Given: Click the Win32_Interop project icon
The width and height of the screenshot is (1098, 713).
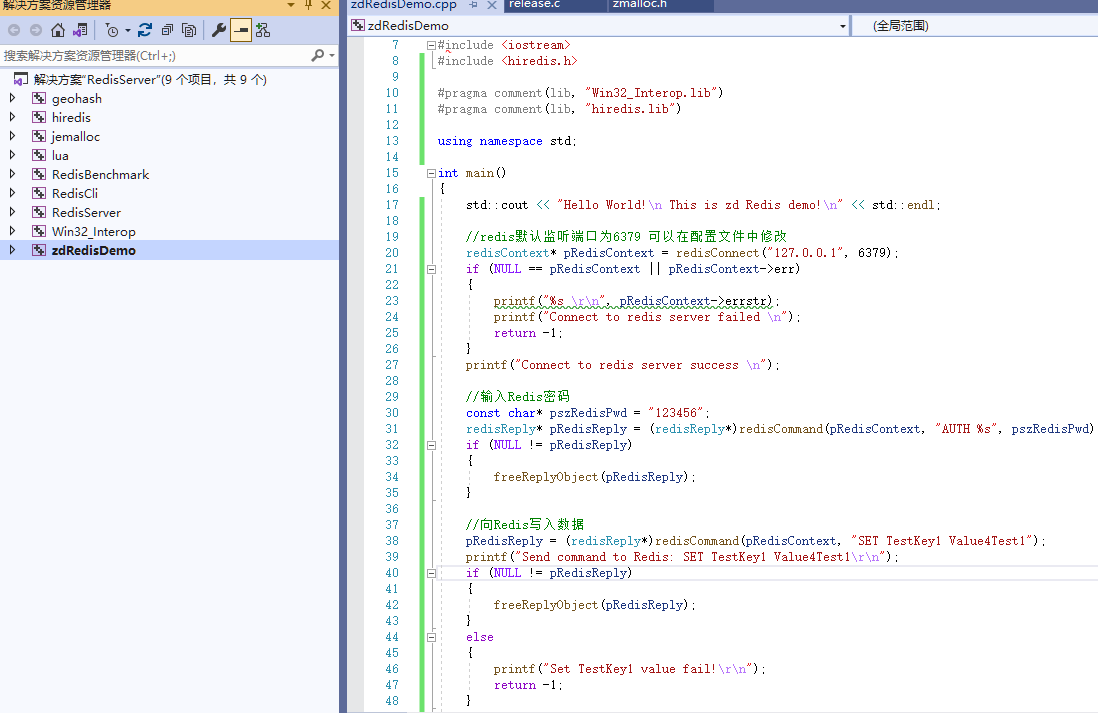Looking at the screenshot, I should tap(39, 230).
